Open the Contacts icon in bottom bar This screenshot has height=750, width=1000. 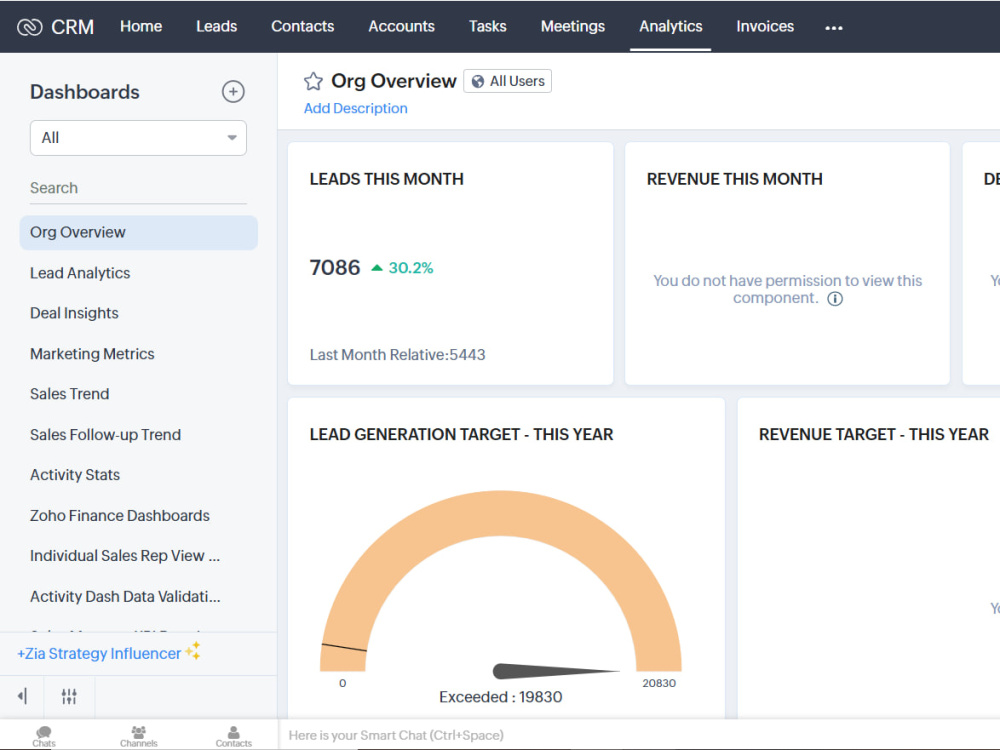(233, 736)
